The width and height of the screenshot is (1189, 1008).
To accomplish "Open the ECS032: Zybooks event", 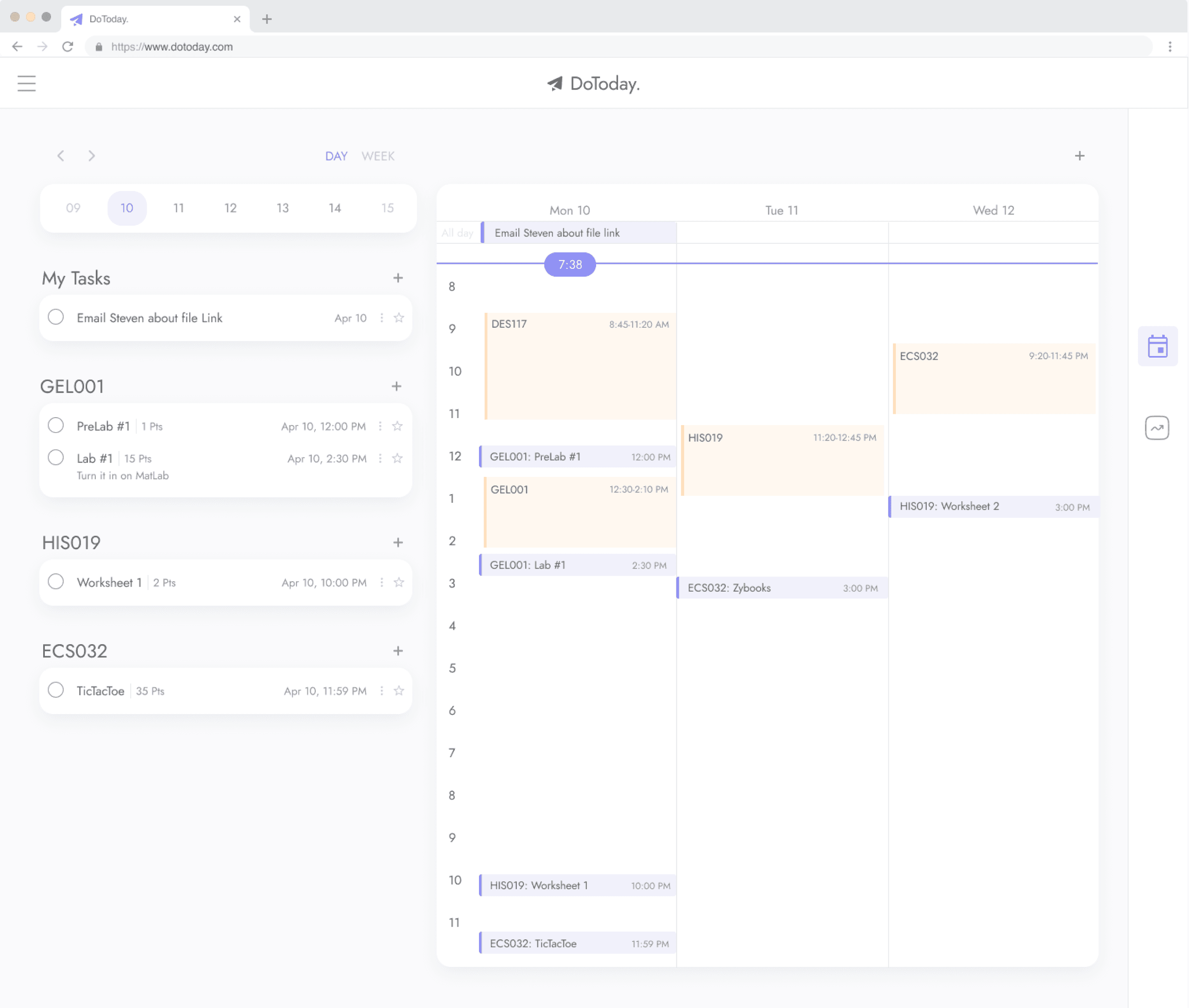I will point(782,588).
